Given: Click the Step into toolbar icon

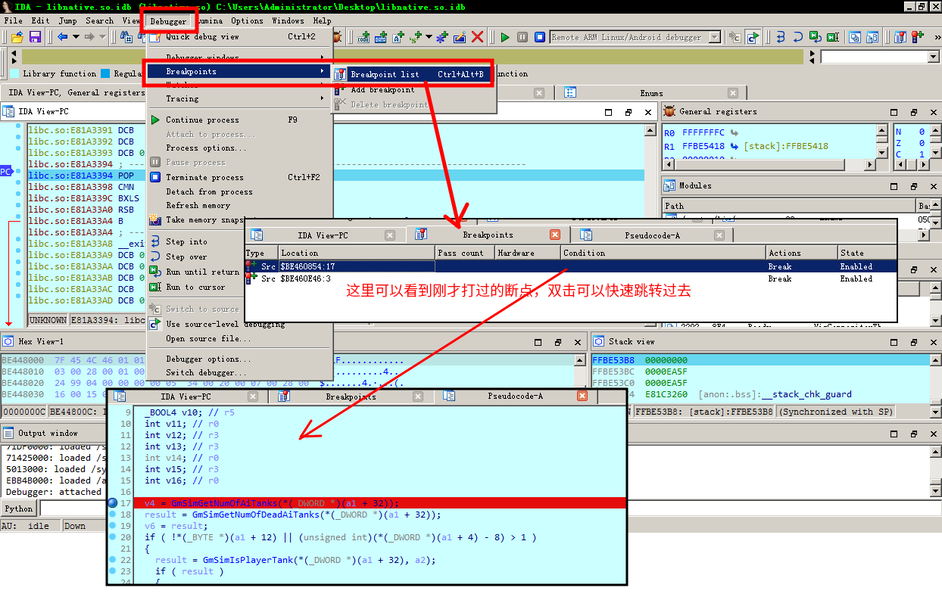Looking at the screenshot, I should click(780, 37).
